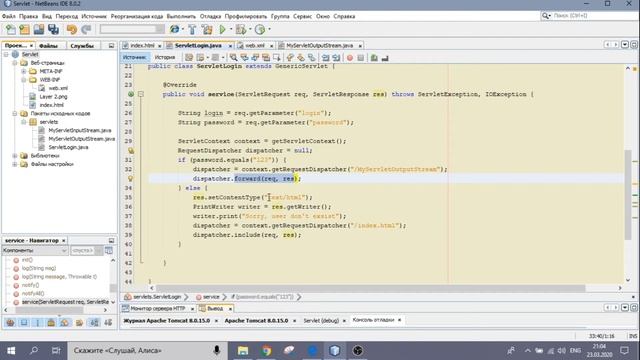Click the Open Project toolbar icon
This screenshot has width=640, height=360.
click(39, 29)
